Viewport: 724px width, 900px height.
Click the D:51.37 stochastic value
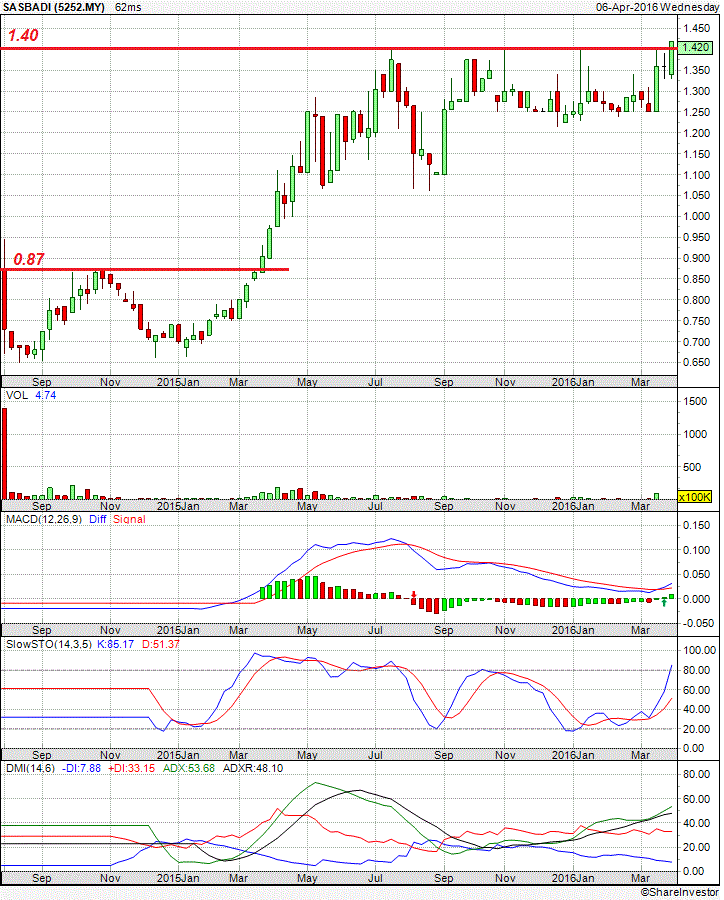161,644
